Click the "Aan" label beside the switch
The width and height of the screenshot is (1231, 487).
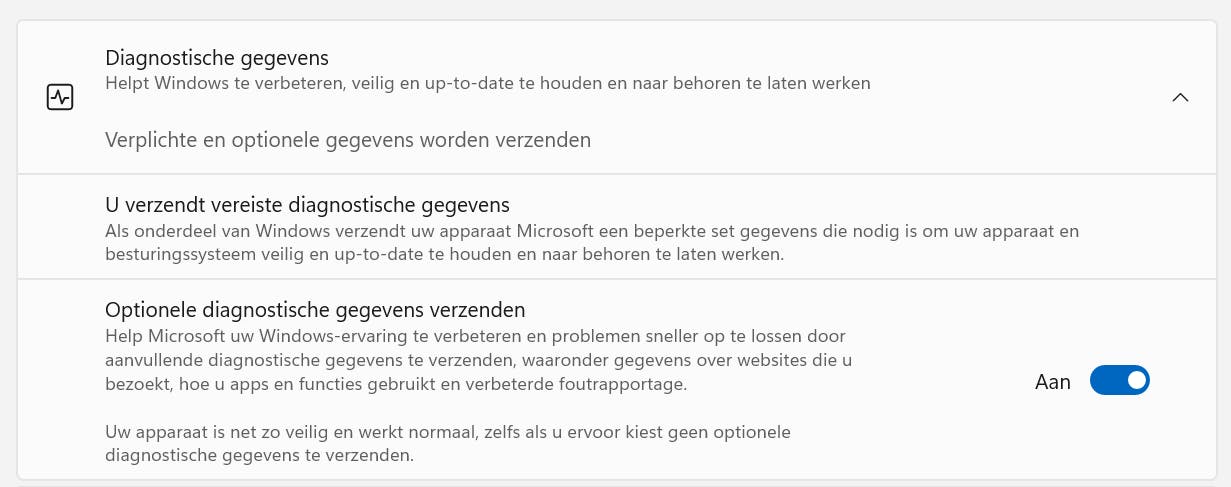tap(1052, 381)
